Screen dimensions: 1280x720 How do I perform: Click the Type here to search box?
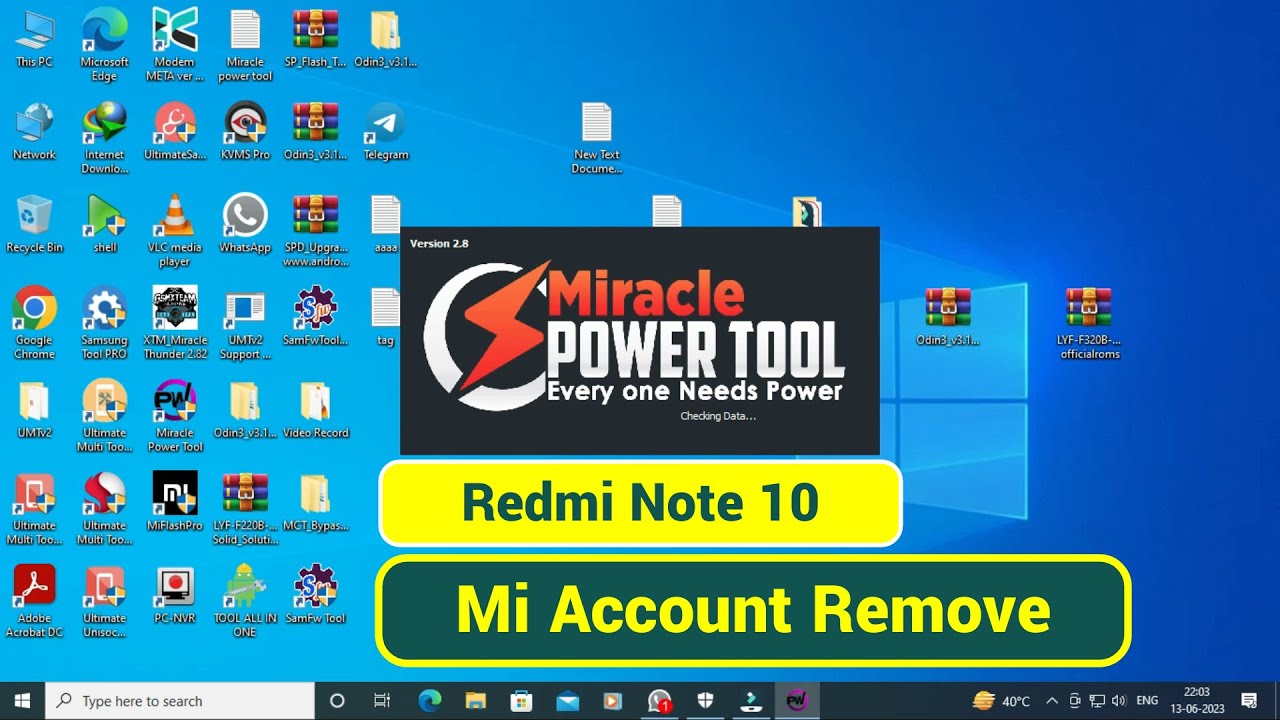coord(180,701)
